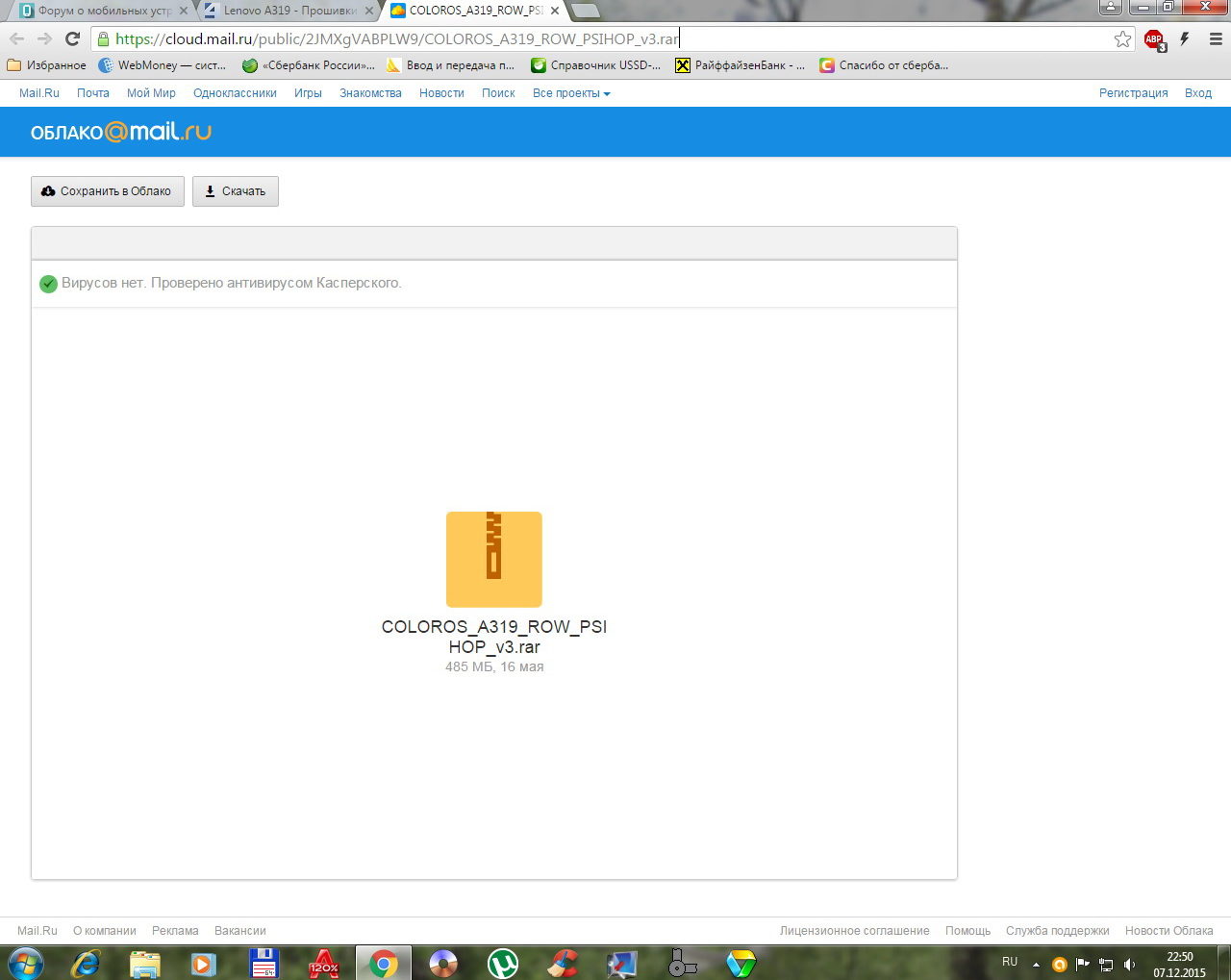Click the Вход login link
Viewport: 1231px width, 980px height.
pyautogui.click(x=1197, y=93)
